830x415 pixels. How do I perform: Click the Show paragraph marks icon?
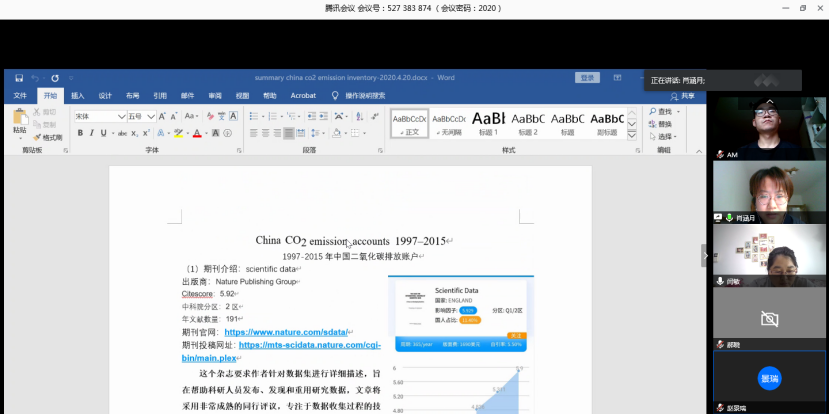[x=375, y=116]
